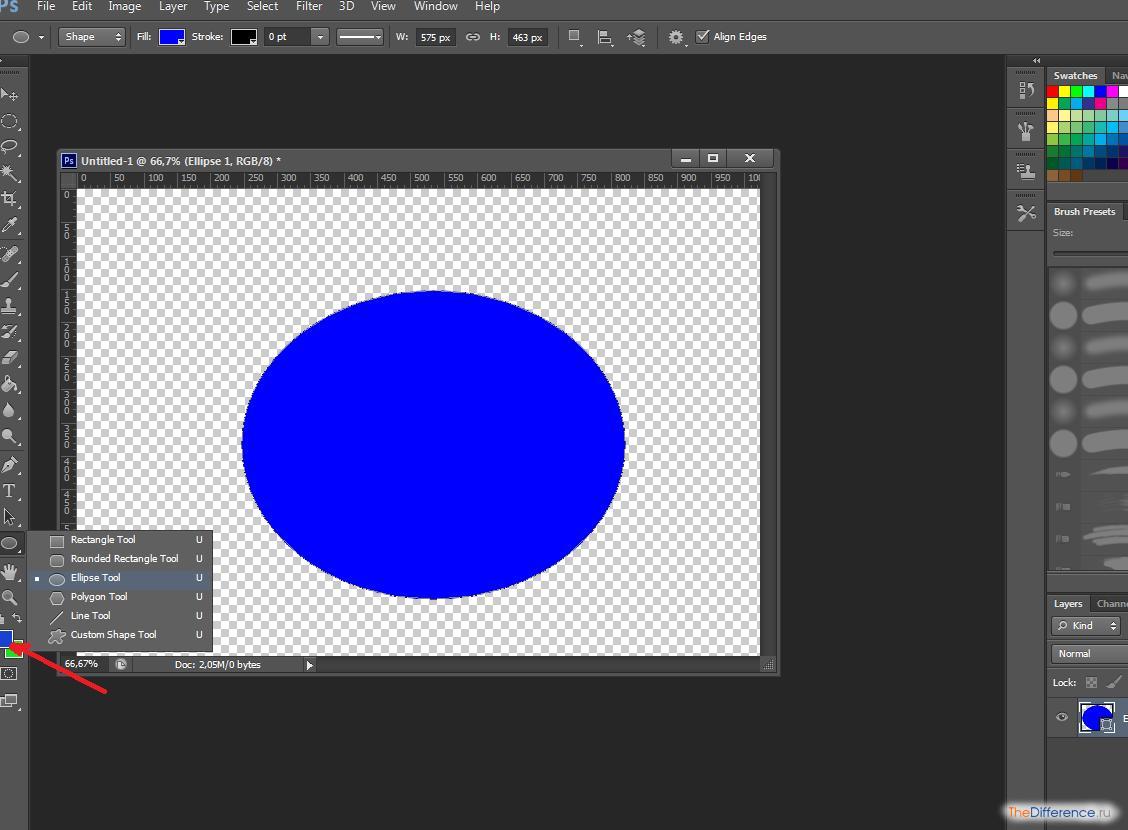Expand the stroke width dropdown
Image resolution: width=1128 pixels, height=830 pixels.
click(x=320, y=37)
